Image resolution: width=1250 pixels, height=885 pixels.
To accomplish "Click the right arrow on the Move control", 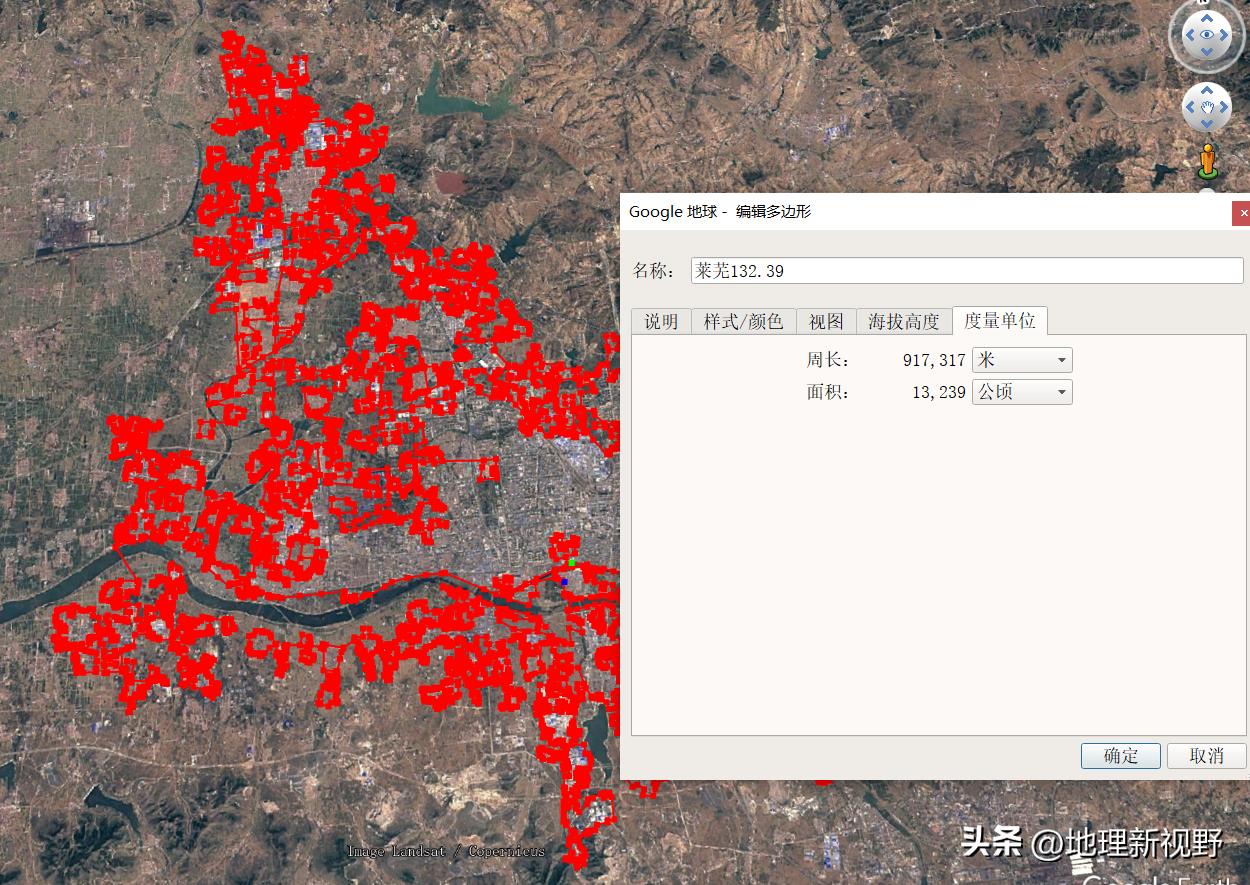I will pyautogui.click(x=1224, y=107).
